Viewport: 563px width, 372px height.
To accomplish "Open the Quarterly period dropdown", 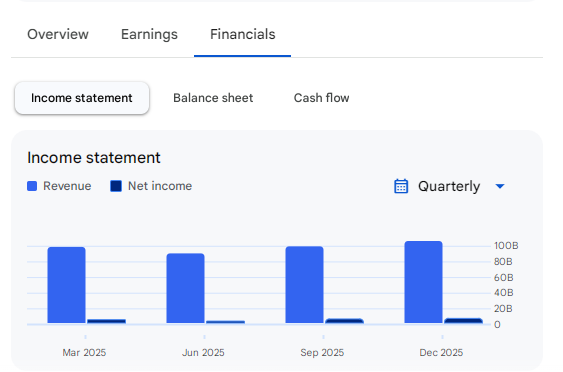I will click(449, 186).
